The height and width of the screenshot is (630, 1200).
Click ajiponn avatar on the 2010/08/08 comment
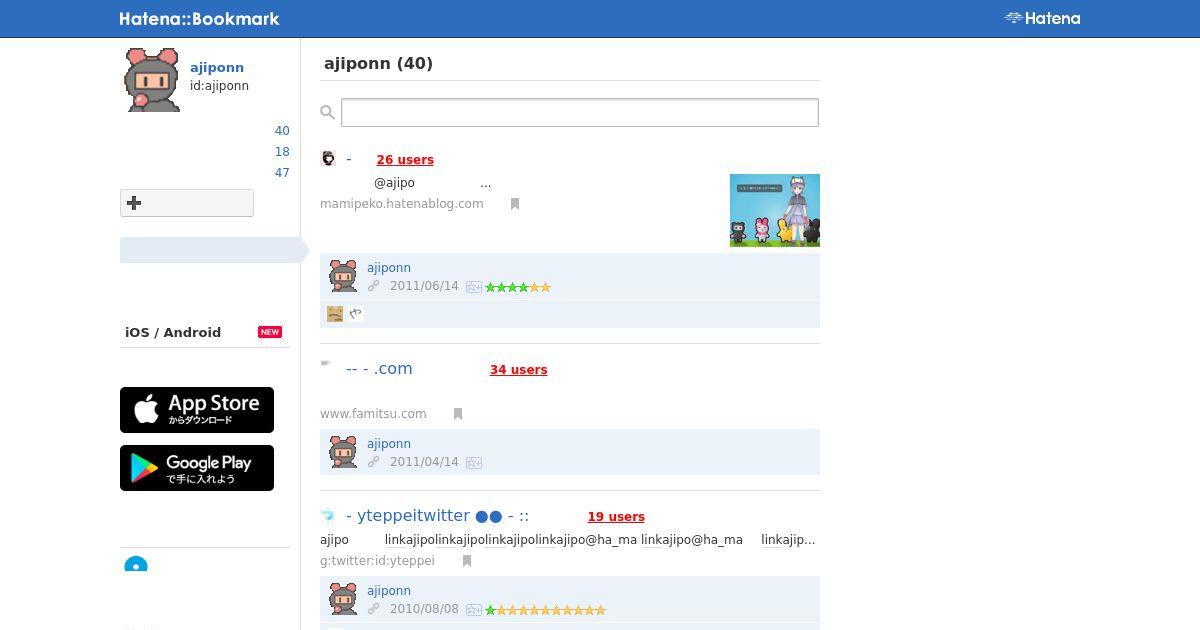point(343,599)
